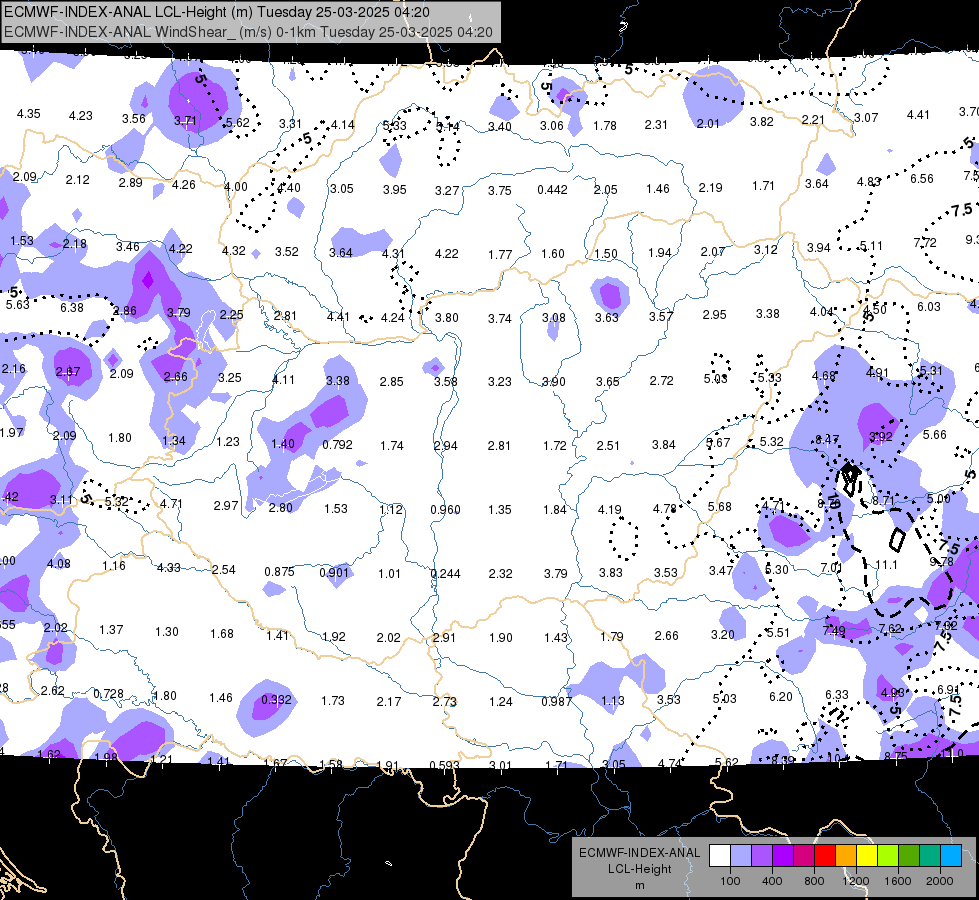Click the map value 3.82
The image size is (979, 900).
coord(762,122)
